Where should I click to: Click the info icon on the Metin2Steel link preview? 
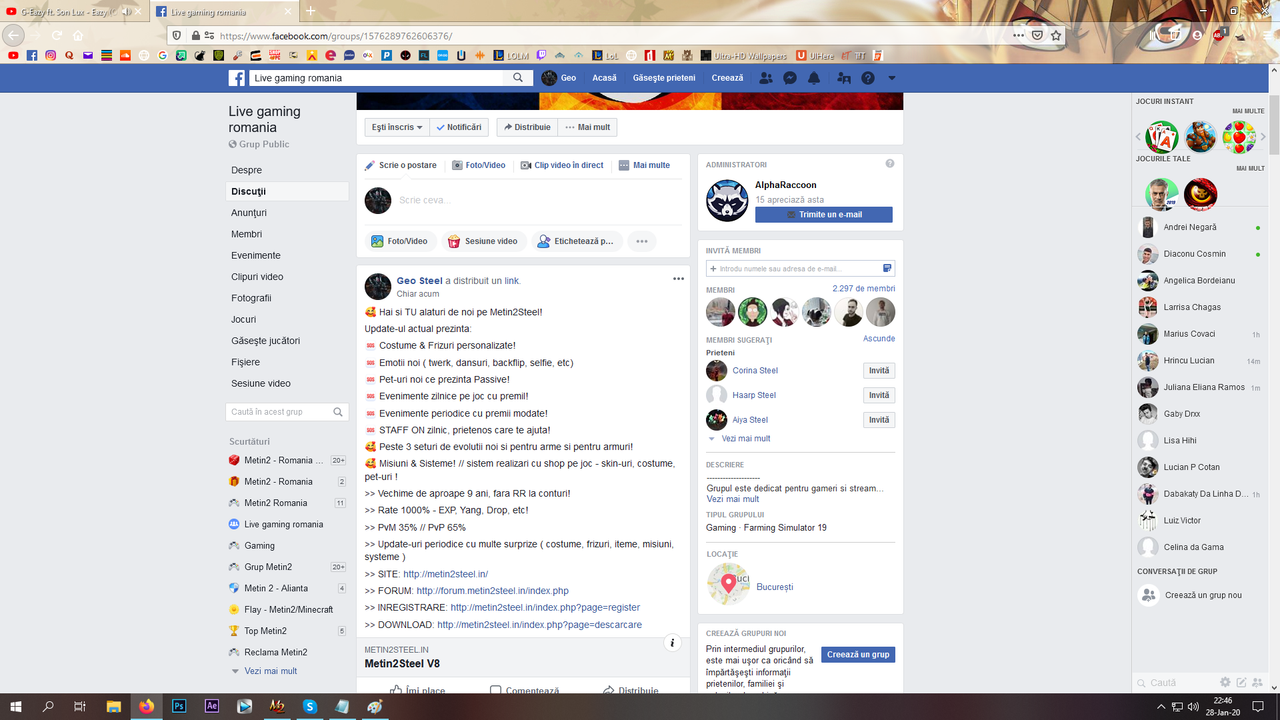coord(673,643)
